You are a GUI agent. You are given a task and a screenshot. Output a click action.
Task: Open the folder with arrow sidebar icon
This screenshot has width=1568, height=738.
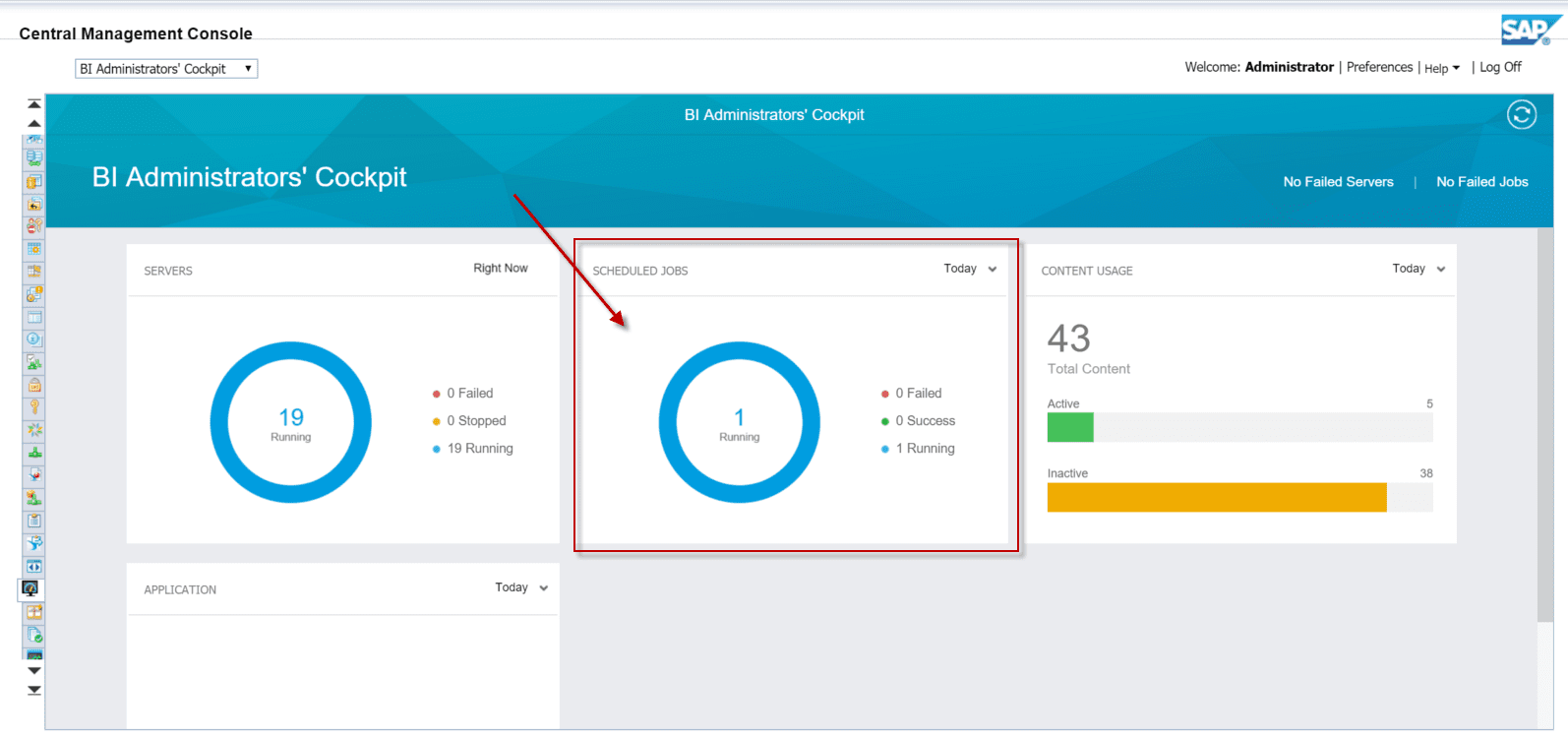[x=34, y=204]
